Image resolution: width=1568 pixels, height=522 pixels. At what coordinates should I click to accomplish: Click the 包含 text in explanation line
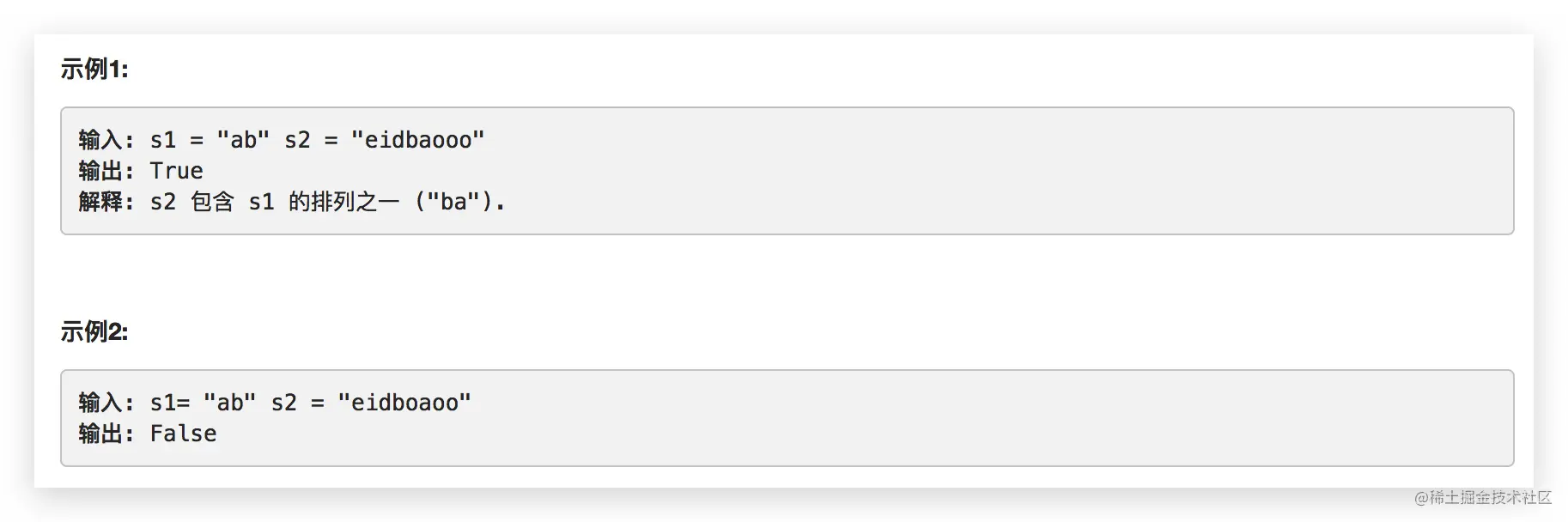(212, 202)
